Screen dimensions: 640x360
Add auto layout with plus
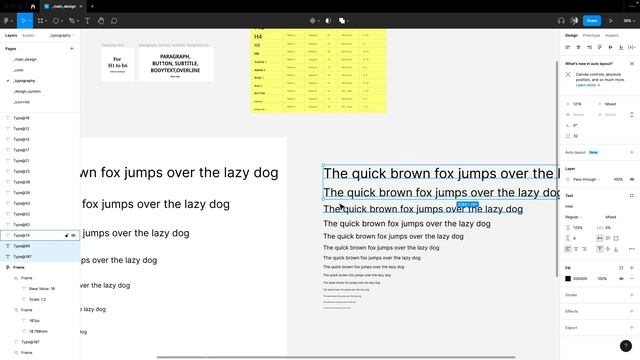(632, 152)
